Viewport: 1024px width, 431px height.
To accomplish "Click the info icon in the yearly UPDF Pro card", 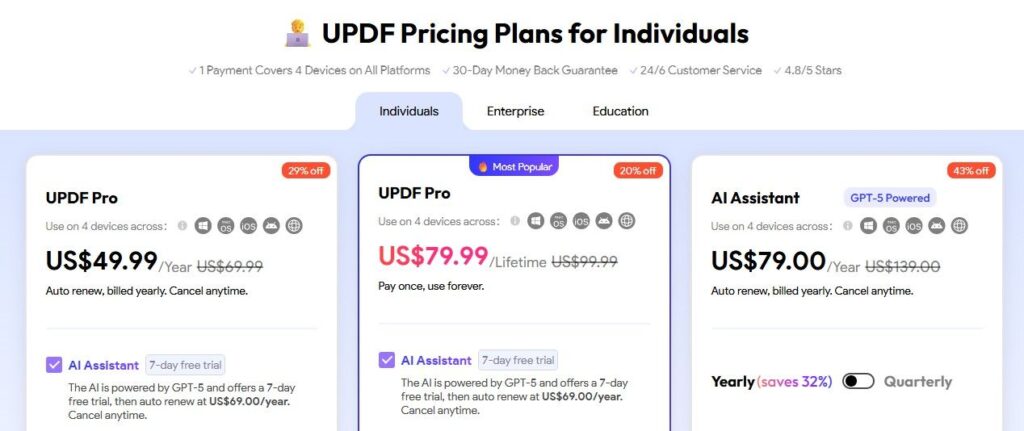I will pyautogui.click(x=182, y=226).
